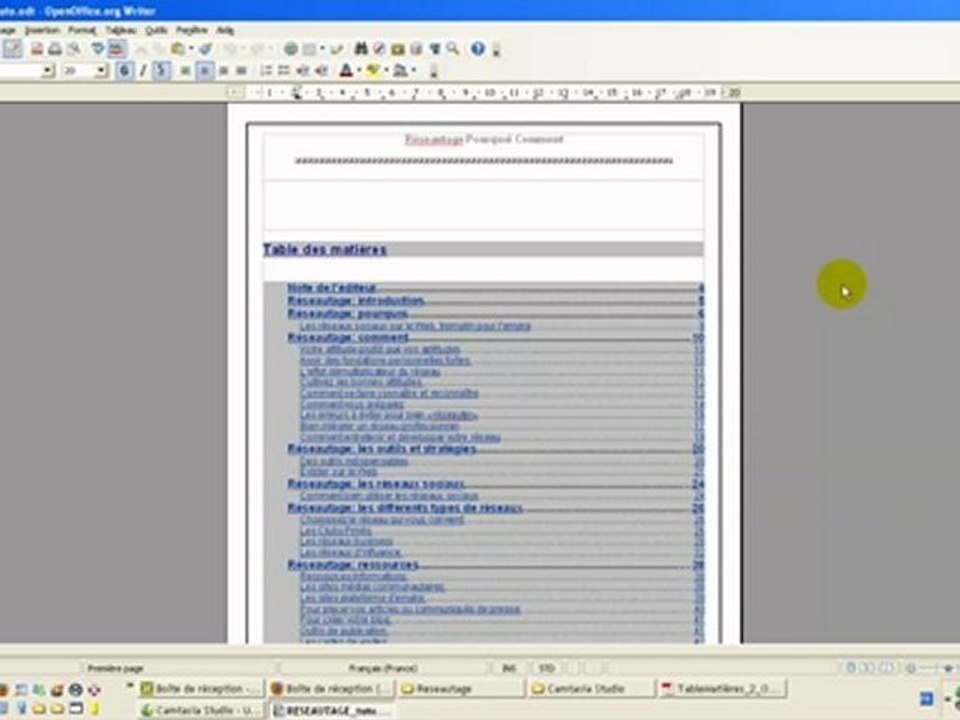Click the Print File Directly icon
The height and width of the screenshot is (720, 960).
tap(55, 49)
